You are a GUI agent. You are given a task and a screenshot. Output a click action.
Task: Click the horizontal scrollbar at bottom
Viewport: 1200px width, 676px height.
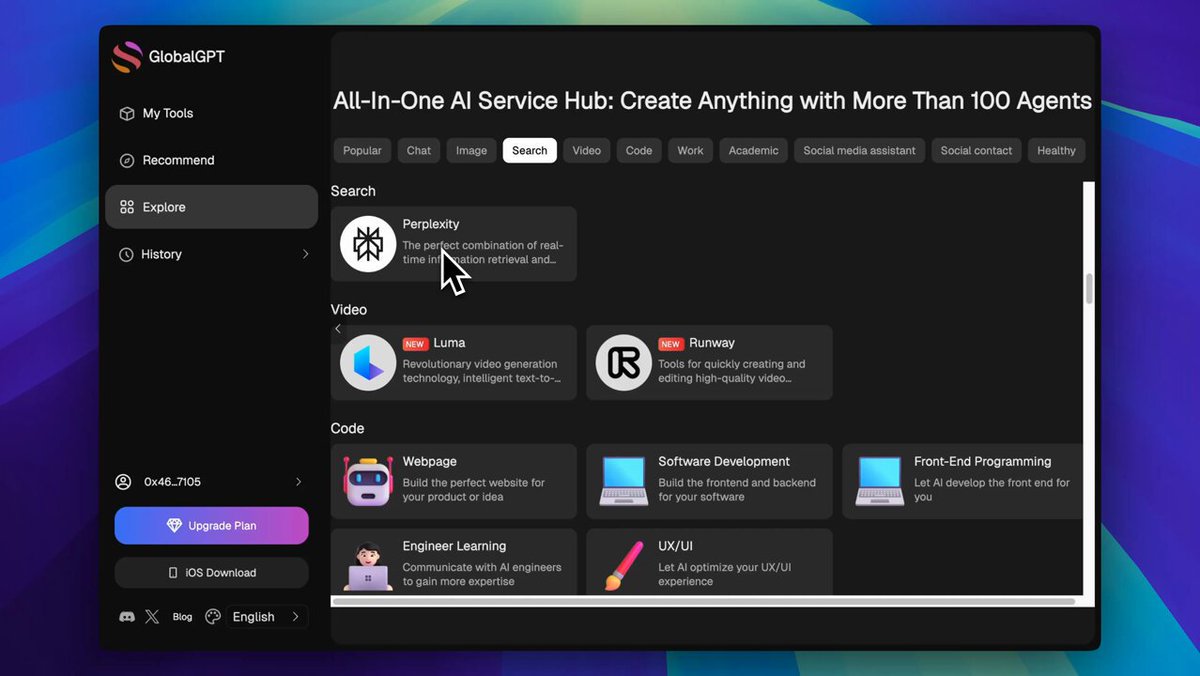coord(704,602)
